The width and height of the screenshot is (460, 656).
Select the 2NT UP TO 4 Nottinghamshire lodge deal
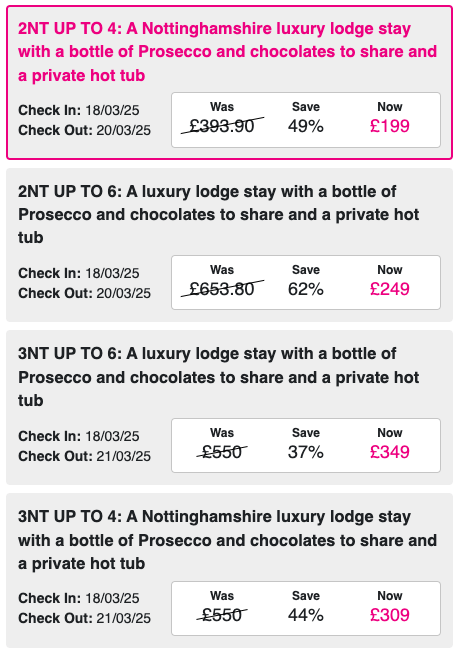click(x=229, y=82)
